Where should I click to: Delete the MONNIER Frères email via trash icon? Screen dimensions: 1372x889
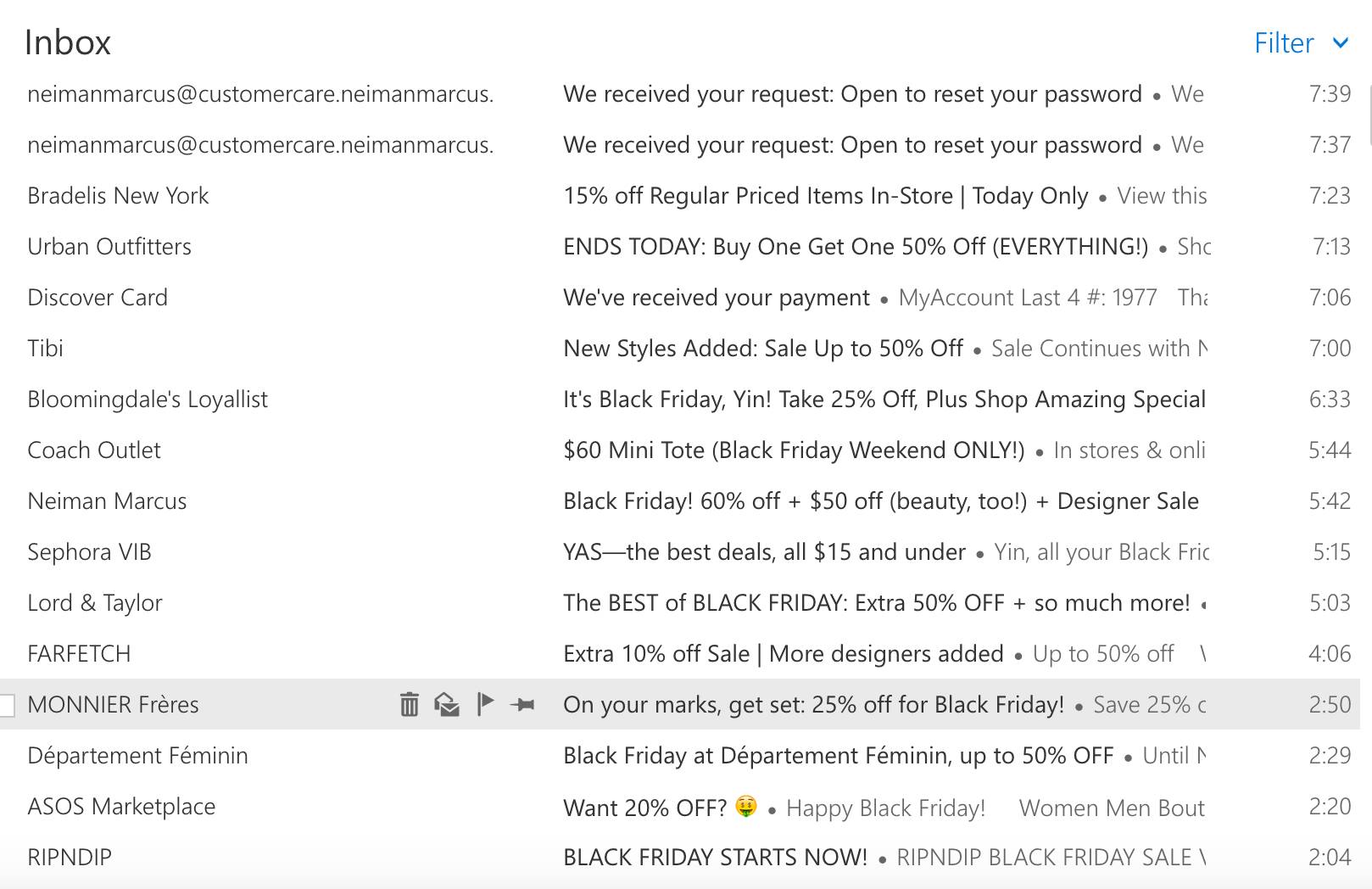(410, 704)
